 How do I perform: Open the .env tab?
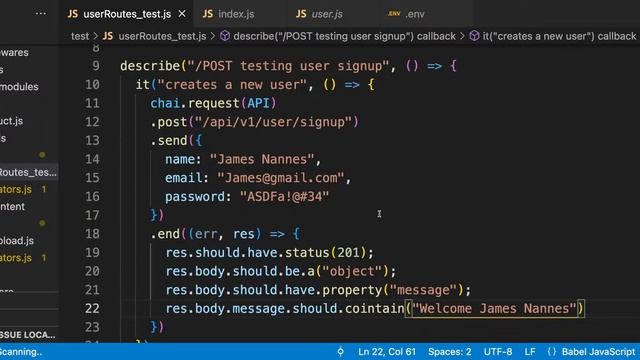point(415,14)
